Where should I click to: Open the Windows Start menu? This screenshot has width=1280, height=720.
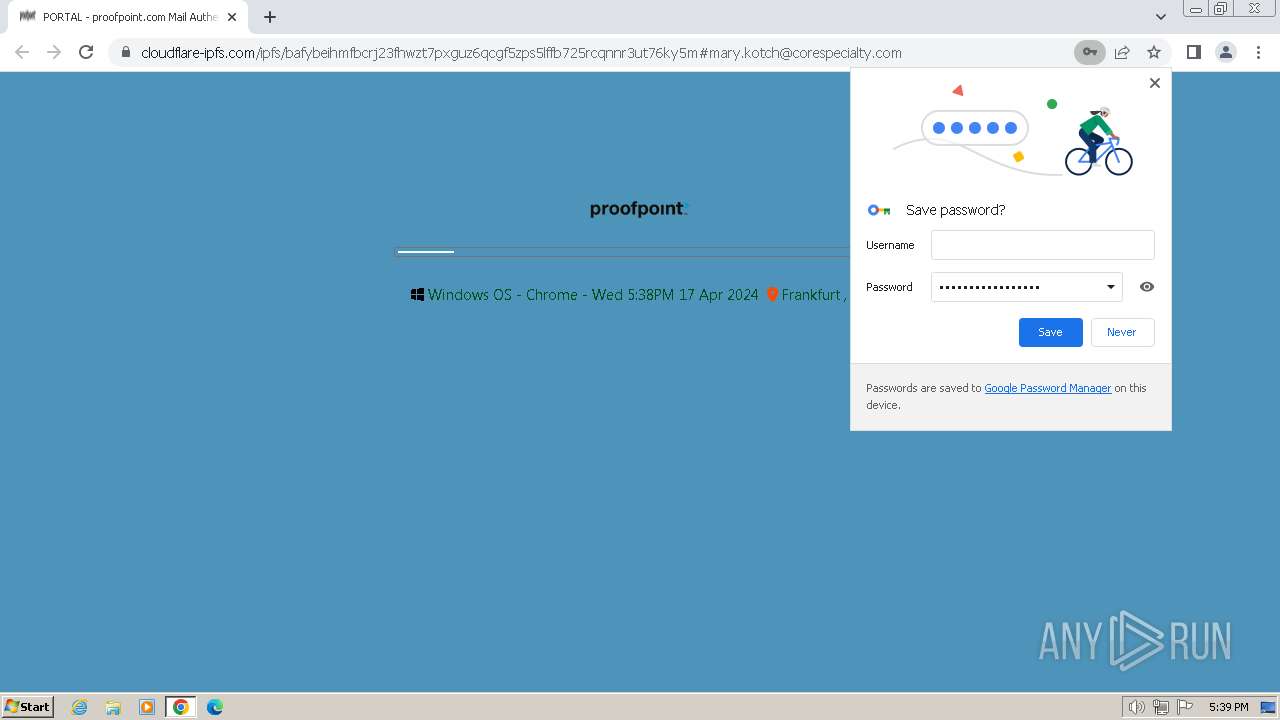click(x=28, y=706)
